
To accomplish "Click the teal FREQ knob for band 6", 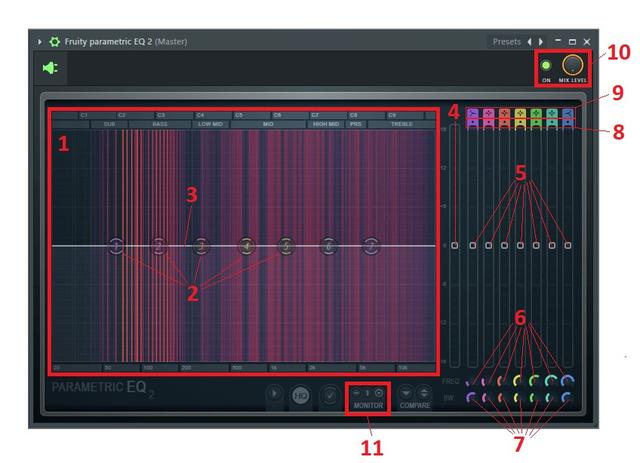I will [x=551, y=381].
